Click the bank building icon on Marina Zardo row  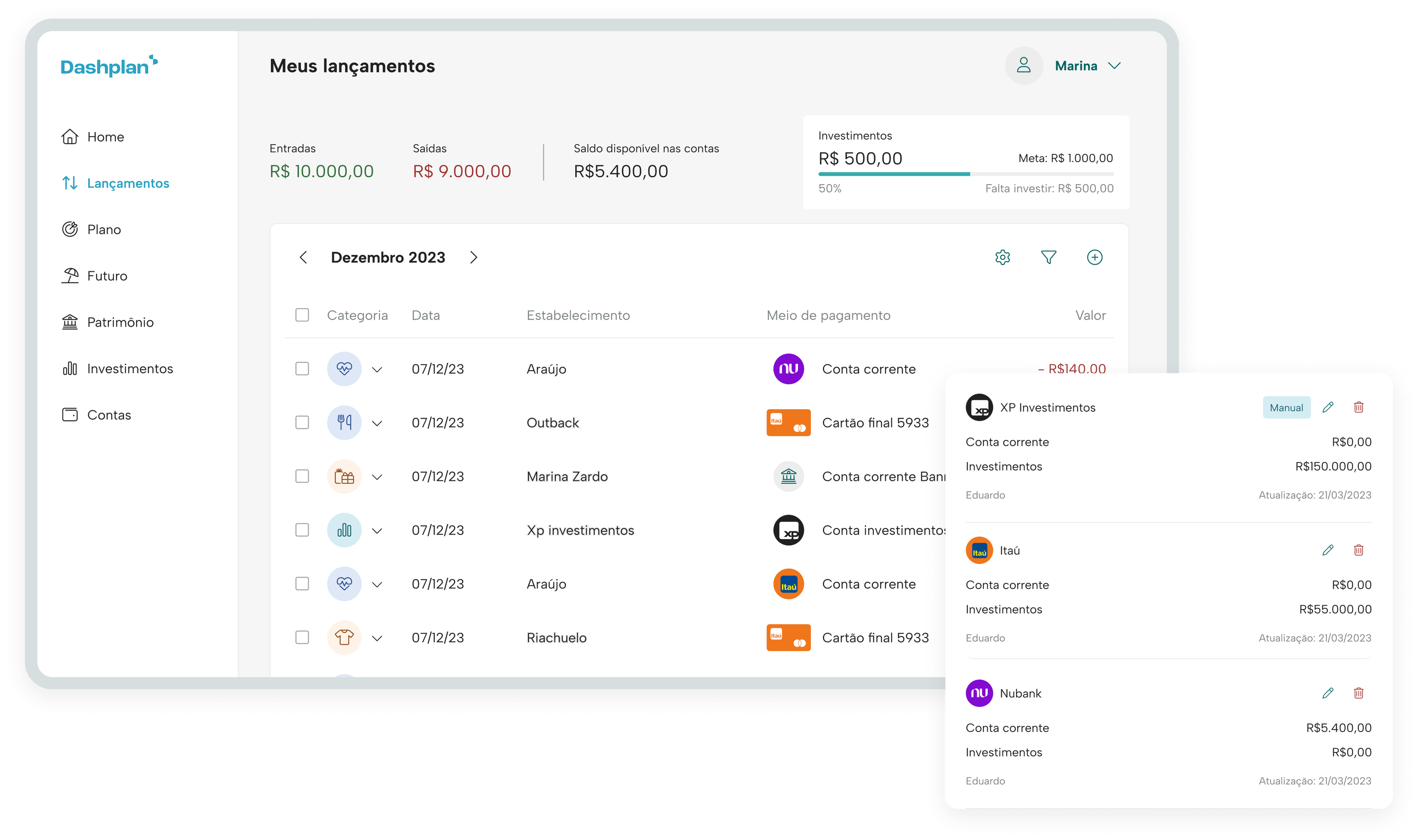(788, 477)
